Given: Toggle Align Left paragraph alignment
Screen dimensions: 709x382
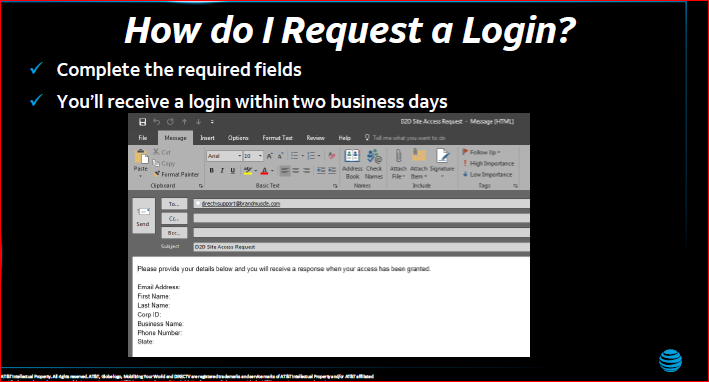Looking at the screenshot, I should [284, 170].
